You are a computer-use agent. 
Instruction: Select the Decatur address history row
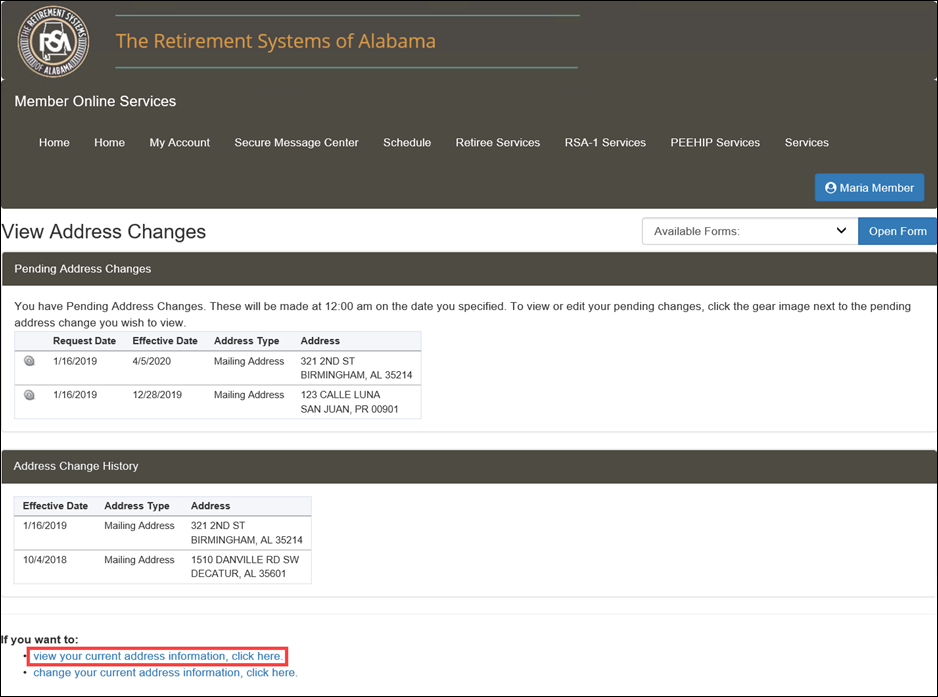(162, 566)
